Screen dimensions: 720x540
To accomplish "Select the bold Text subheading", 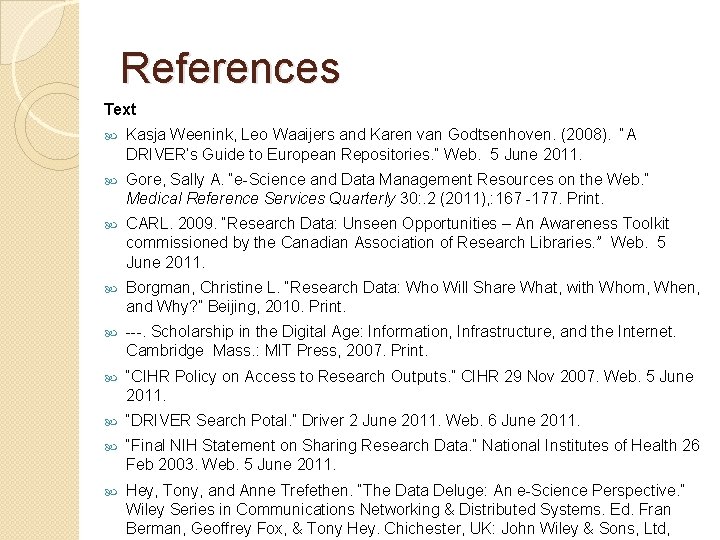I will tap(120, 109).
